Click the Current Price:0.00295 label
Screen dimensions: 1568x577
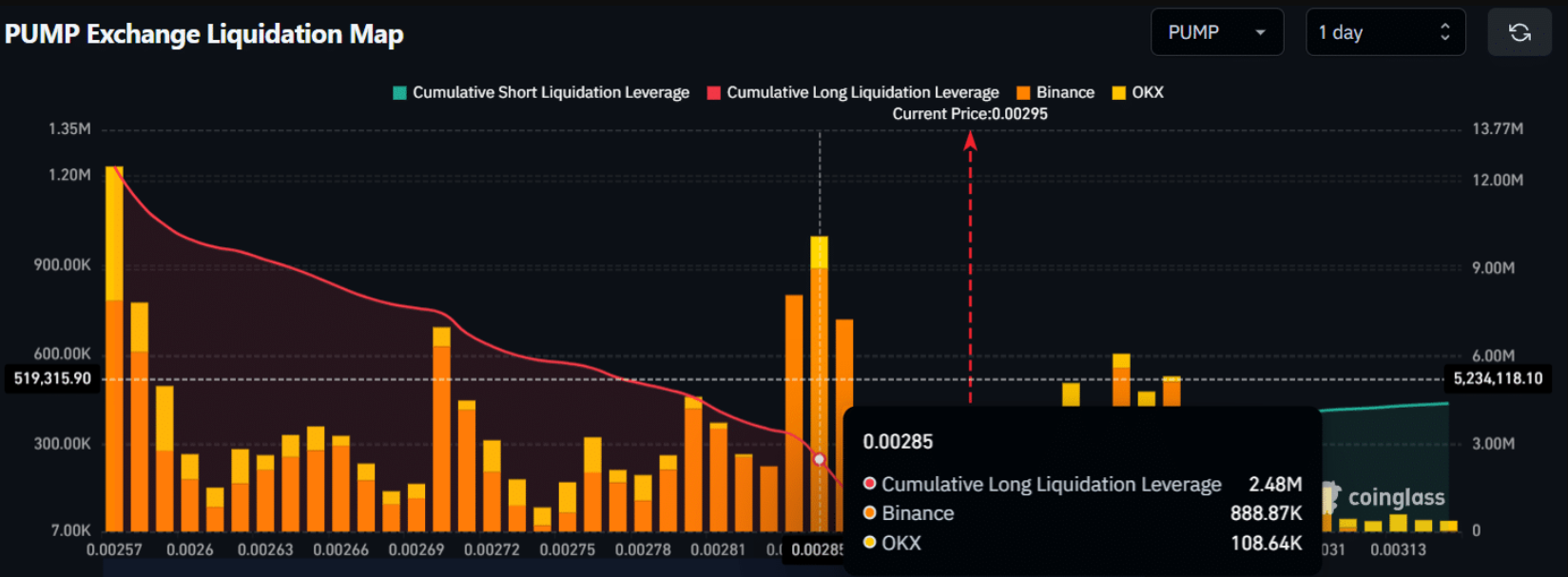point(970,114)
